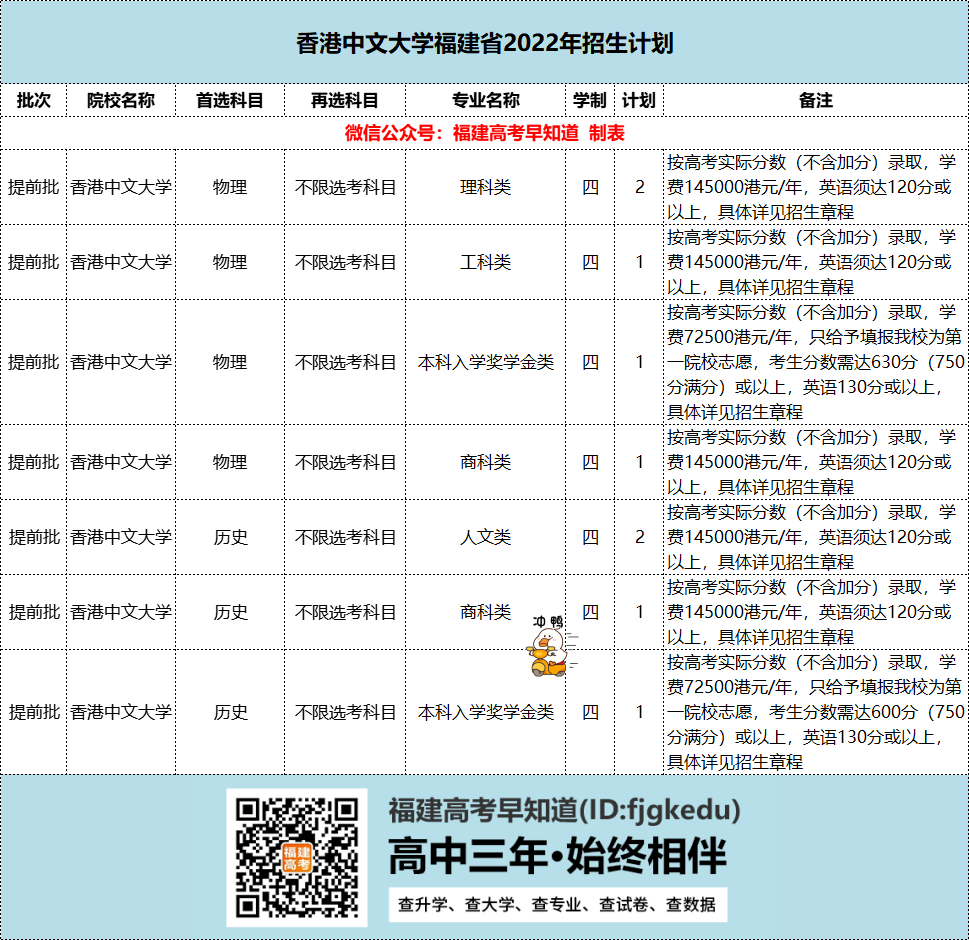Click 本科入学奖学金类 in the 物理 row
Image resolution: width=969 pixels, height=940 pixels.
[x=486, y=362]
